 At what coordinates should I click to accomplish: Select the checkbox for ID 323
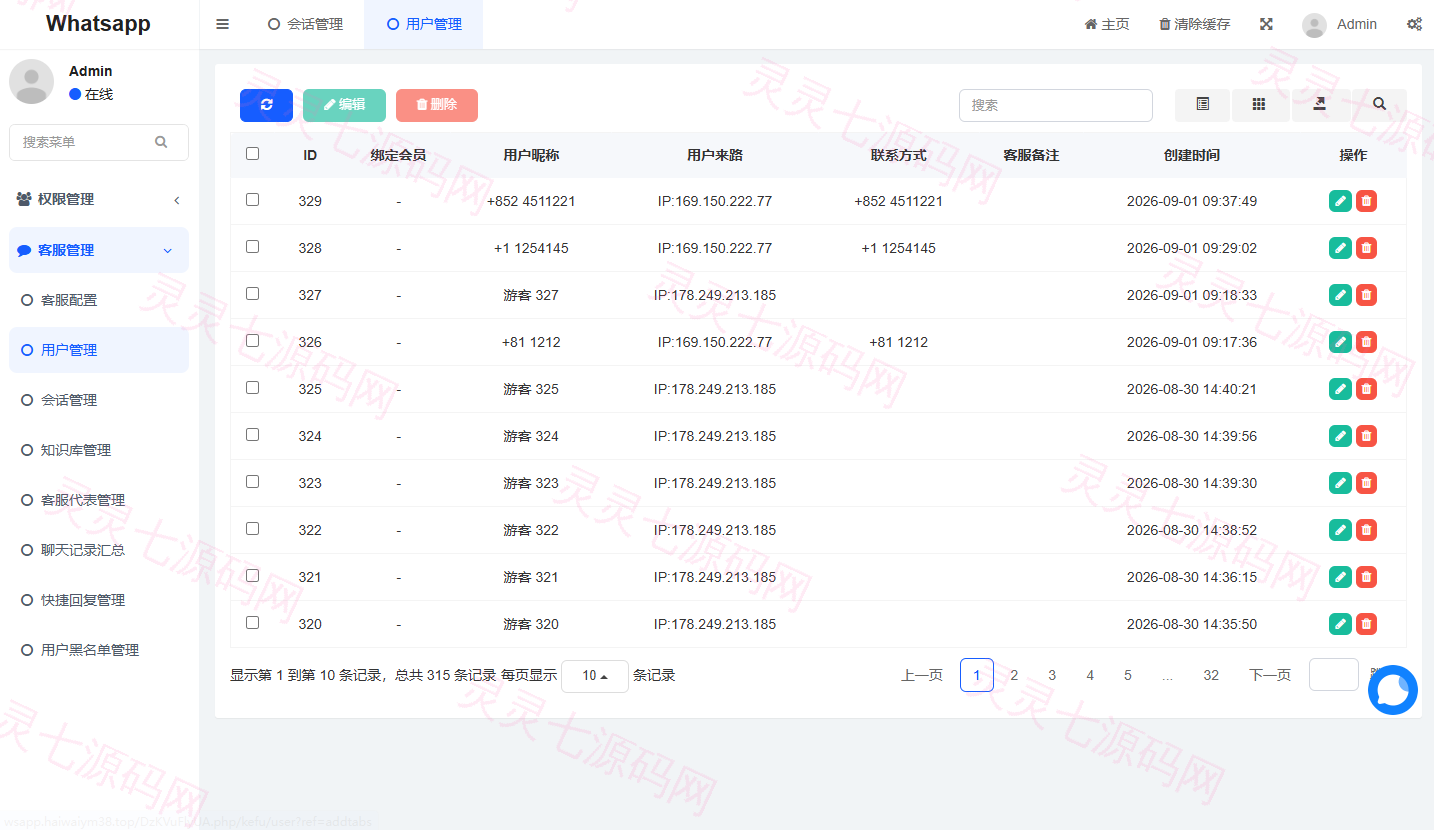pyautogui.click(x=252, y=482)
